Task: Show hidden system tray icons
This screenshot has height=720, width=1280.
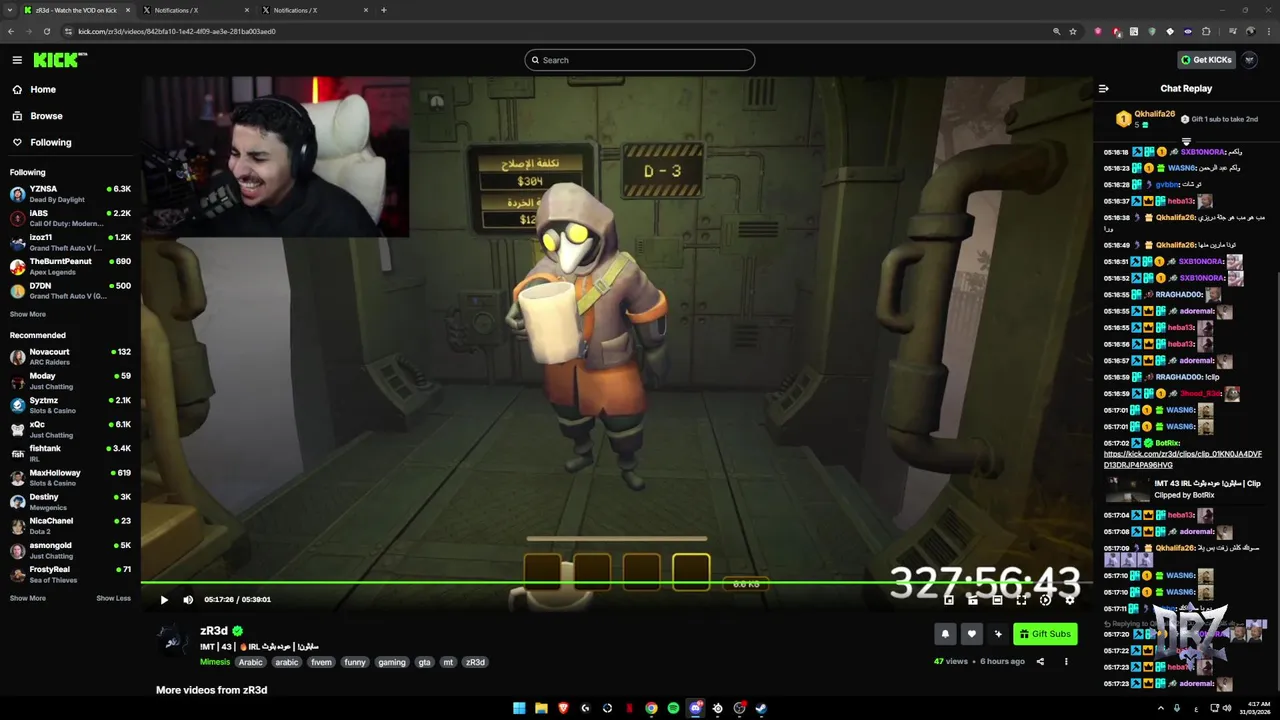Action: coord(1160,708)
